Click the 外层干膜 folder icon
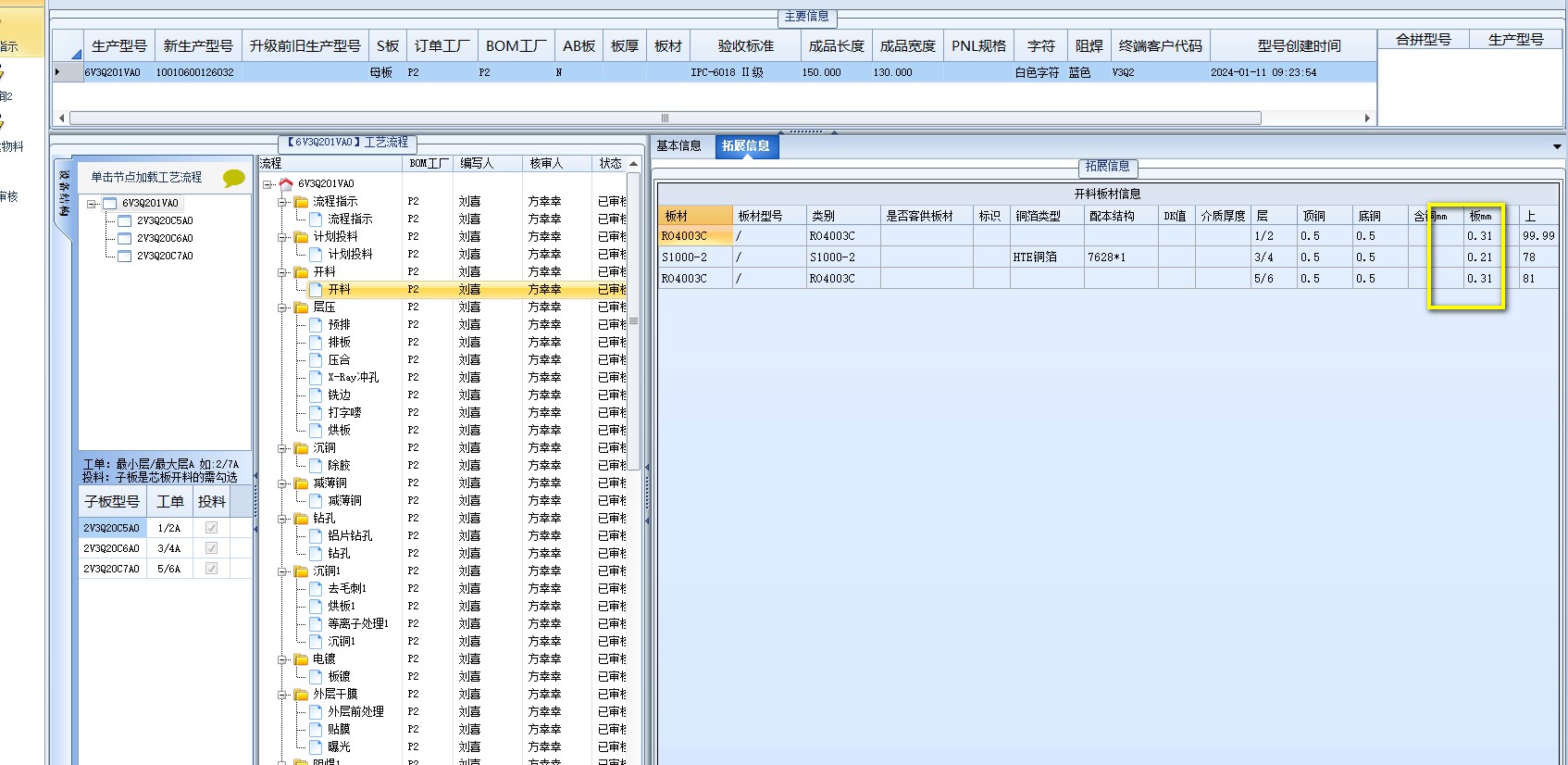This screenshot has height=765, width=1568. tap(301, 694)
